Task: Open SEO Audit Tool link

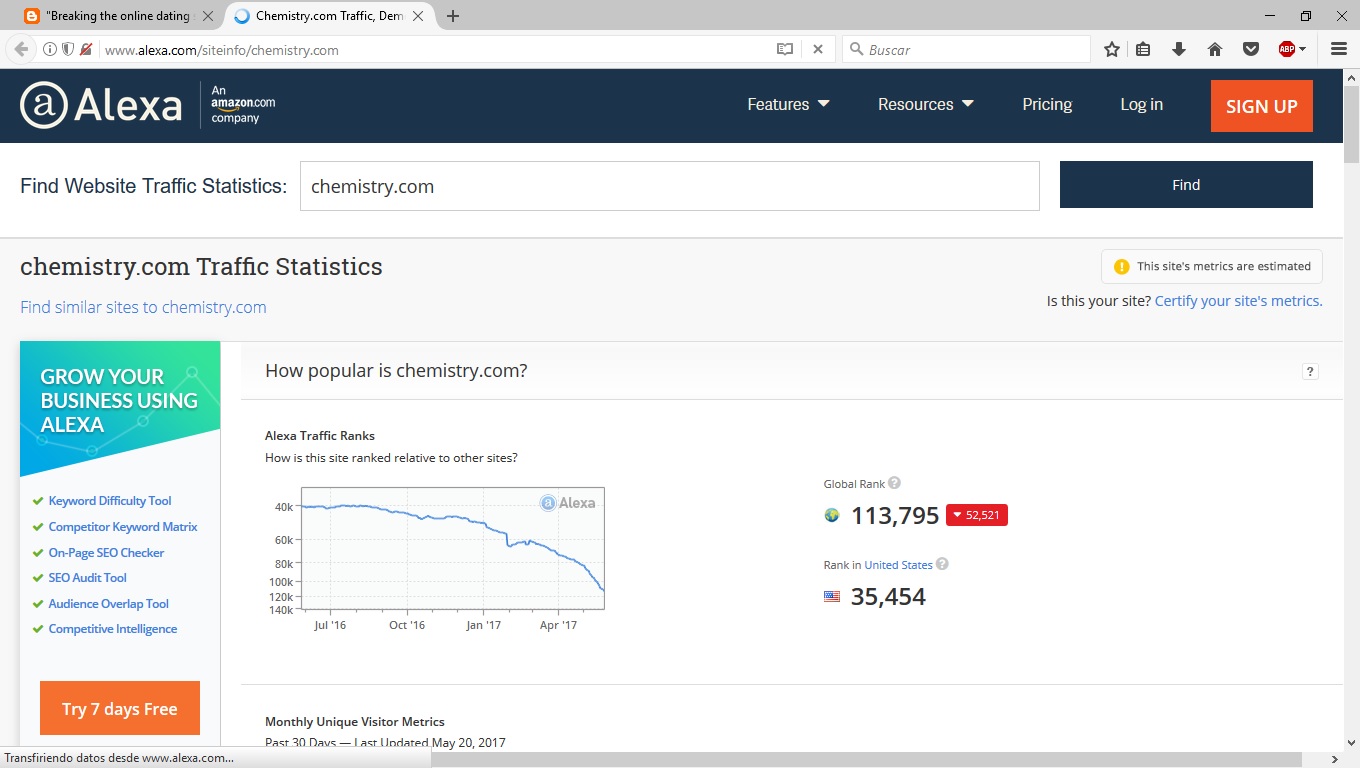Action: pos(88,578)
